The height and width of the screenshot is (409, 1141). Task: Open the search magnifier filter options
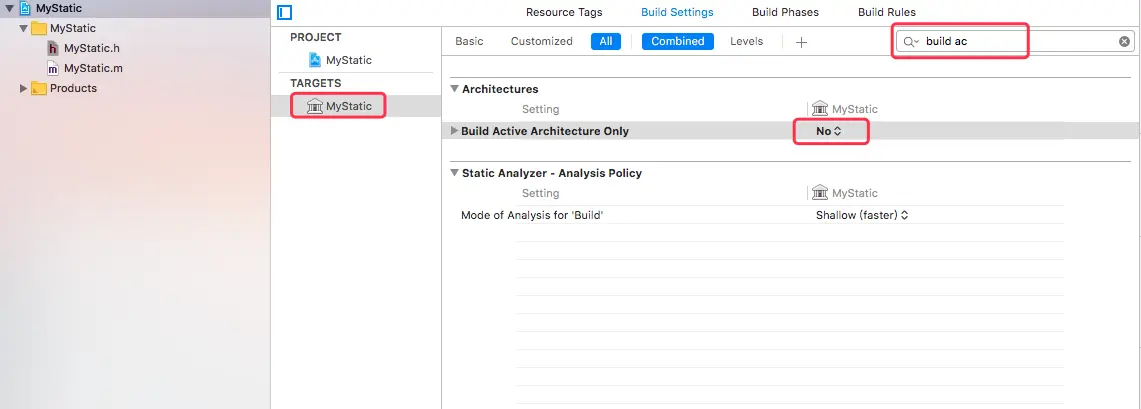pos(911,41)
